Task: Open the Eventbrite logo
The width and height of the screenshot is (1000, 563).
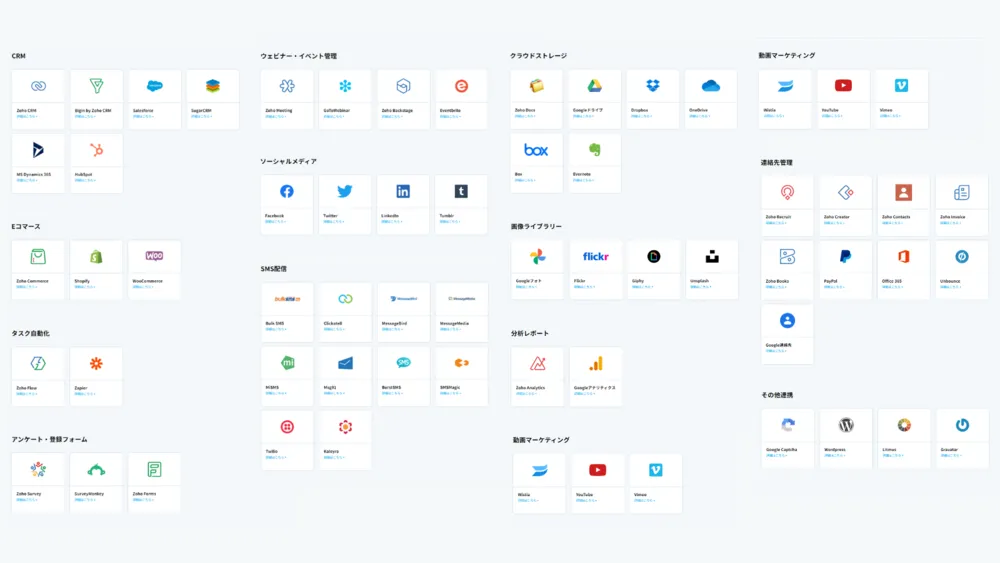Action: [461, 86]
